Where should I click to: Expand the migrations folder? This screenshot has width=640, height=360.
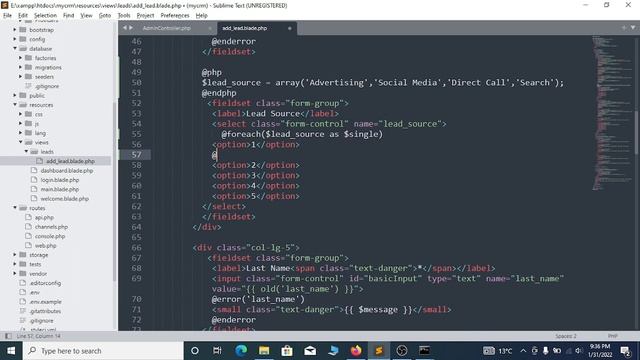[20, 67]
